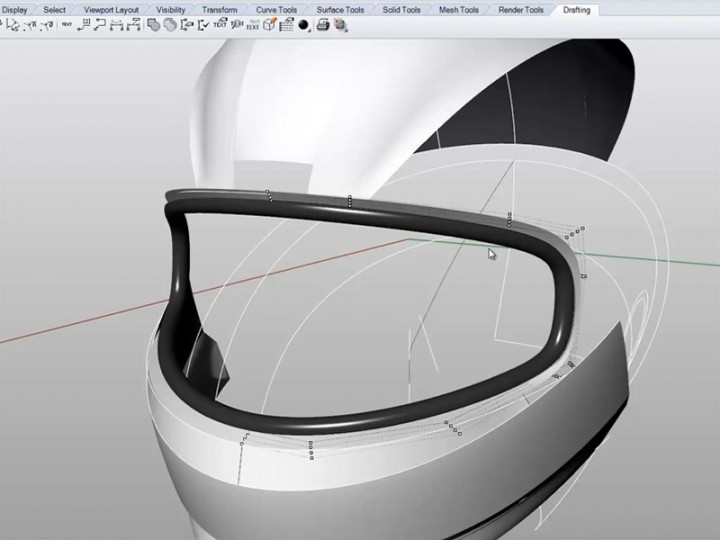The height and width of the screenshot is (540, 720).
Task: Open the Transform tab
Action: point(219,10)
